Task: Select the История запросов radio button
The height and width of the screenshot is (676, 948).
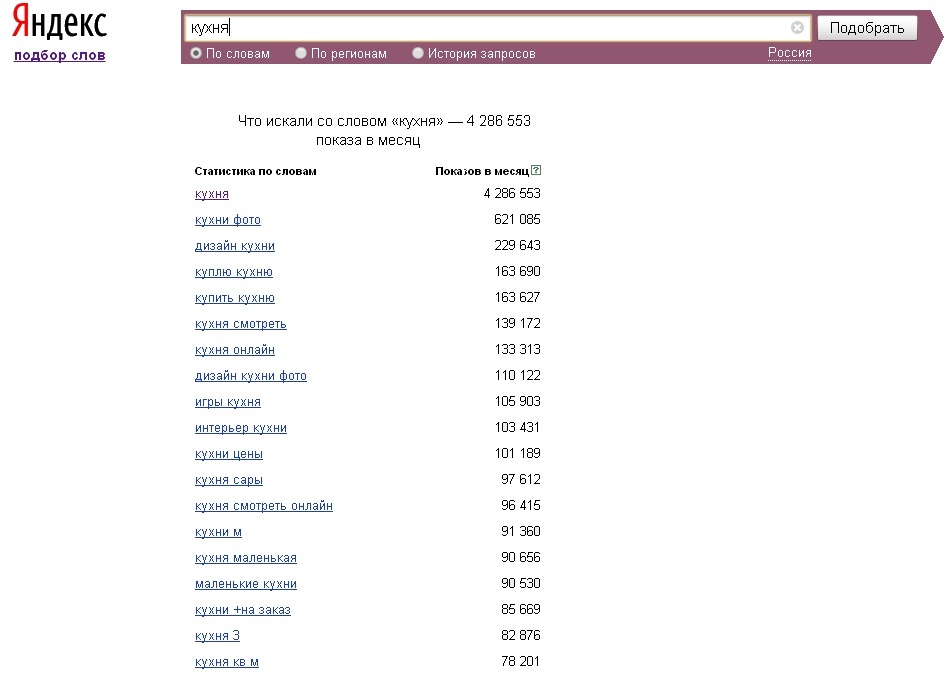Action: [418, 53]
